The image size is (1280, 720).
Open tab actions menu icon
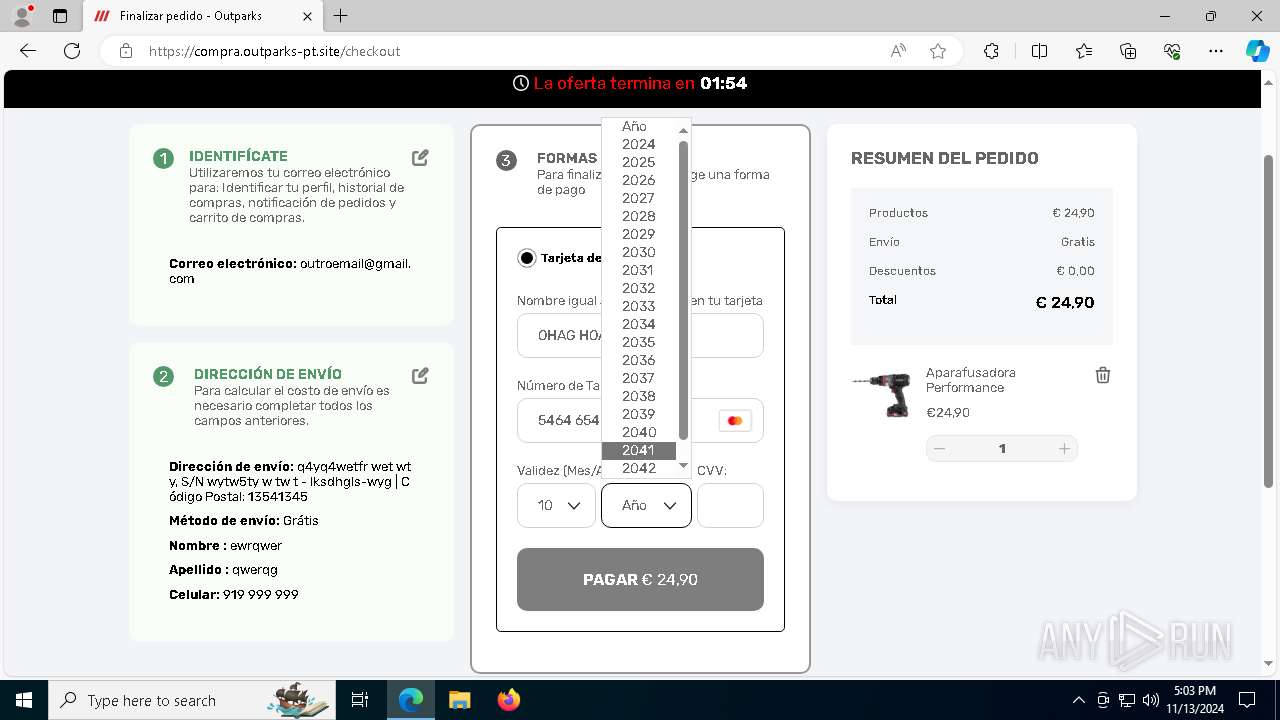click(60, 16)
